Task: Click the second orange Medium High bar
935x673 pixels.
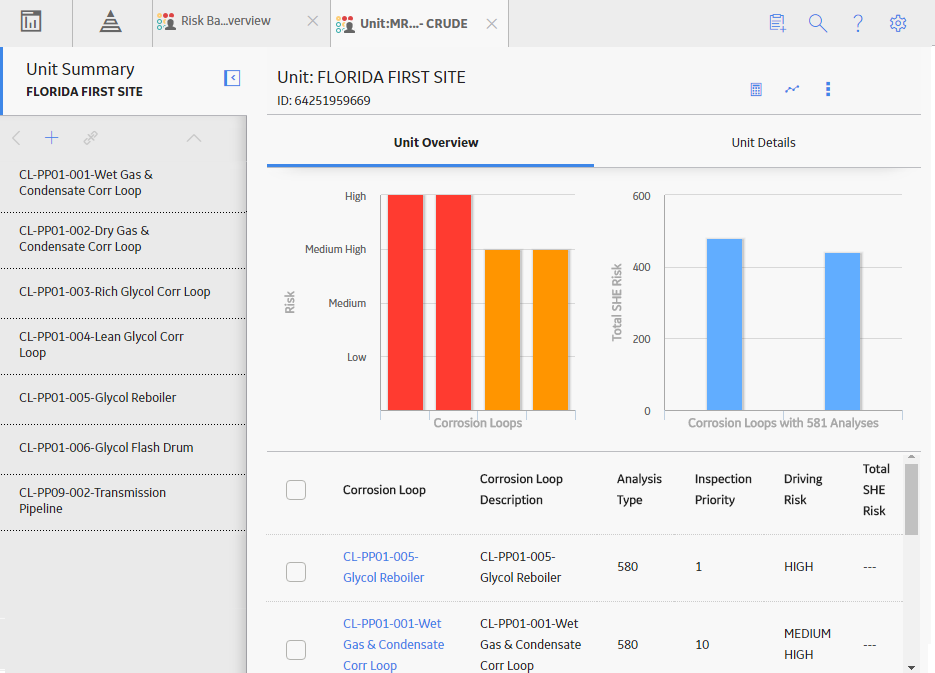Action: tap(550, 330)
